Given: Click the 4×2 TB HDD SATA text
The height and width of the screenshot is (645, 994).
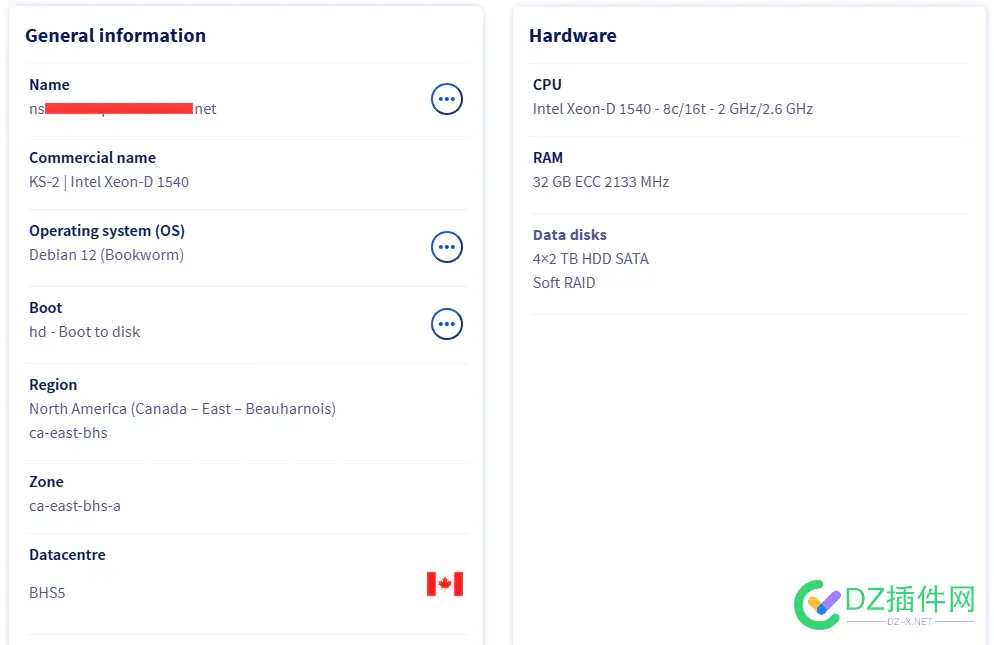Looking at the screenshot, I should [x=591, y=259].
